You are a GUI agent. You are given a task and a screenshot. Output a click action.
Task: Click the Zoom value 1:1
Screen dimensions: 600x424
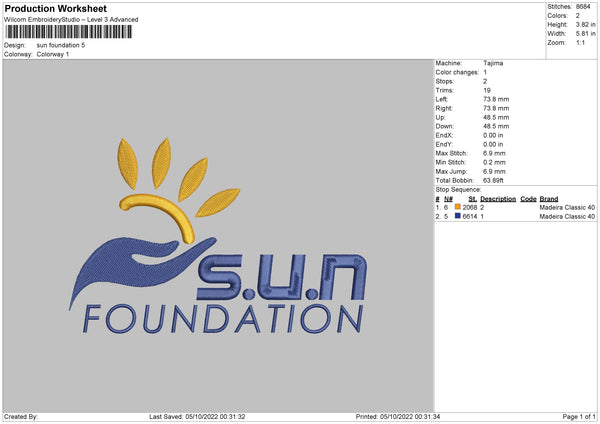[580, 42]
